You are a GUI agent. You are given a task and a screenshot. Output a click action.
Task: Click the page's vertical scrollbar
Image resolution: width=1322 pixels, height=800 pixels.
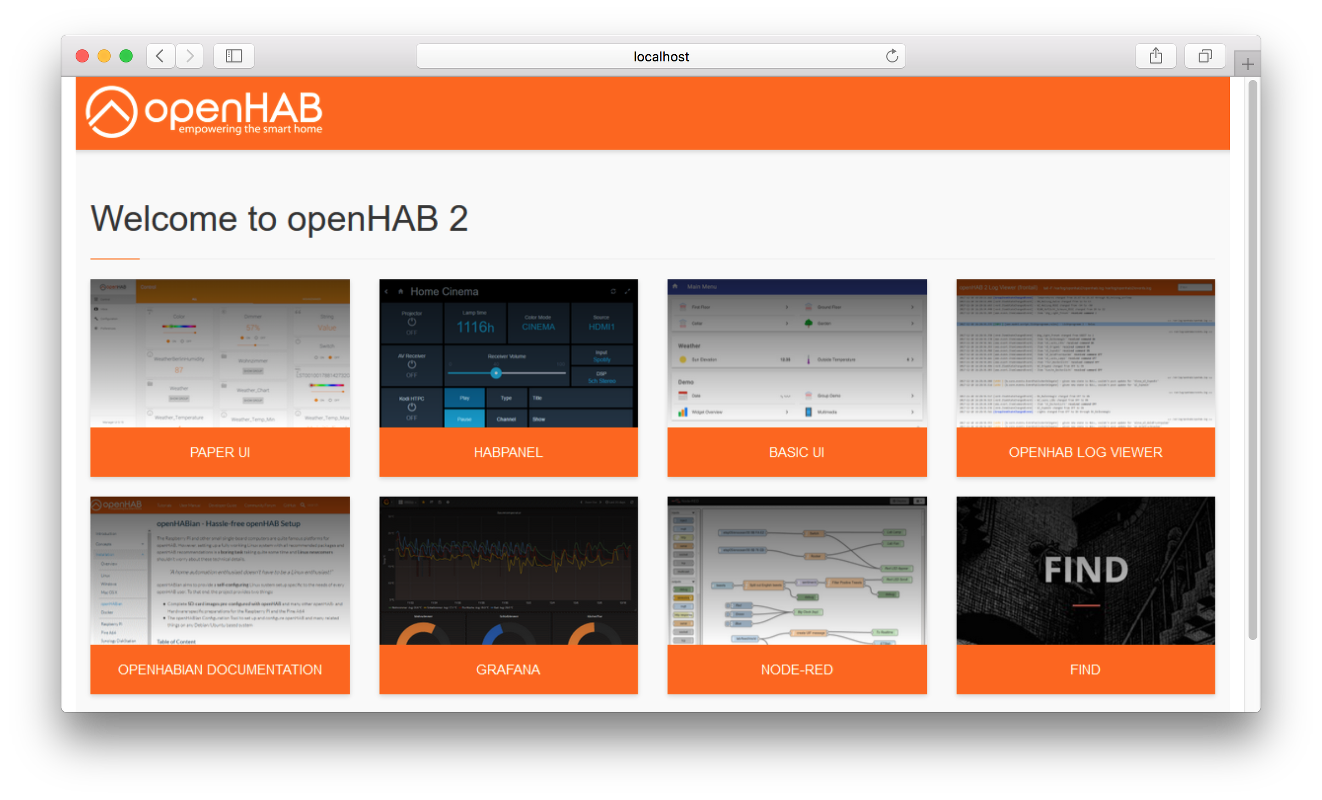point(1253,360)
